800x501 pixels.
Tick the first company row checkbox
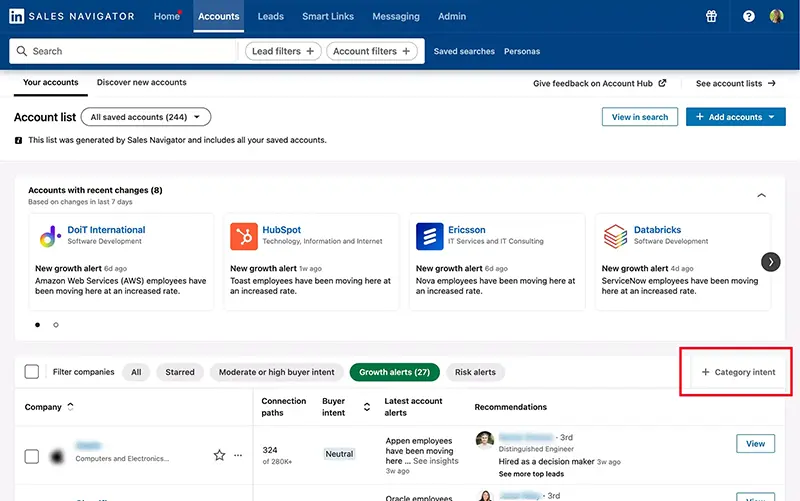32,456
